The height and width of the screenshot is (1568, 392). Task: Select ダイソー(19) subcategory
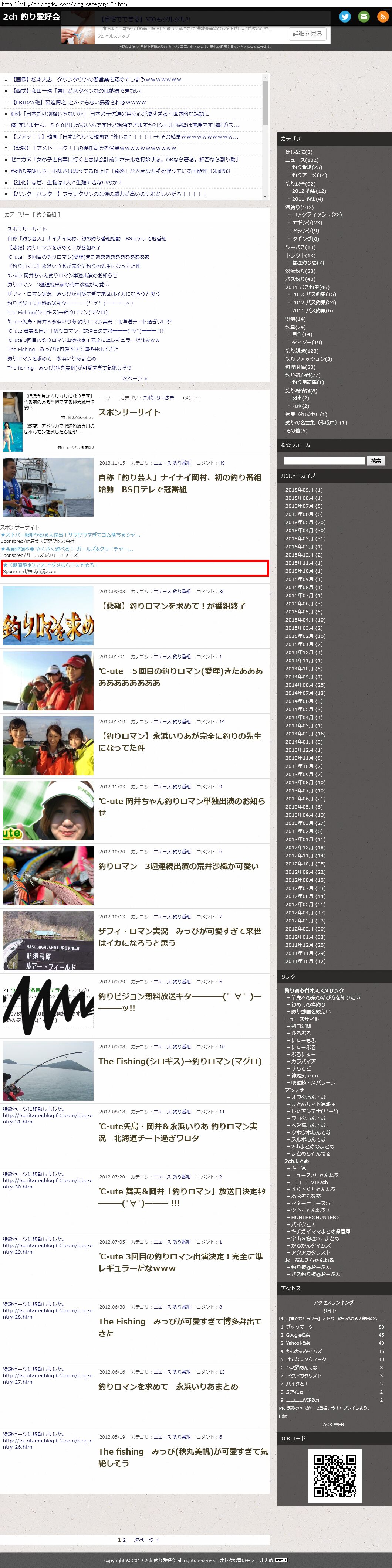(307, 342)
